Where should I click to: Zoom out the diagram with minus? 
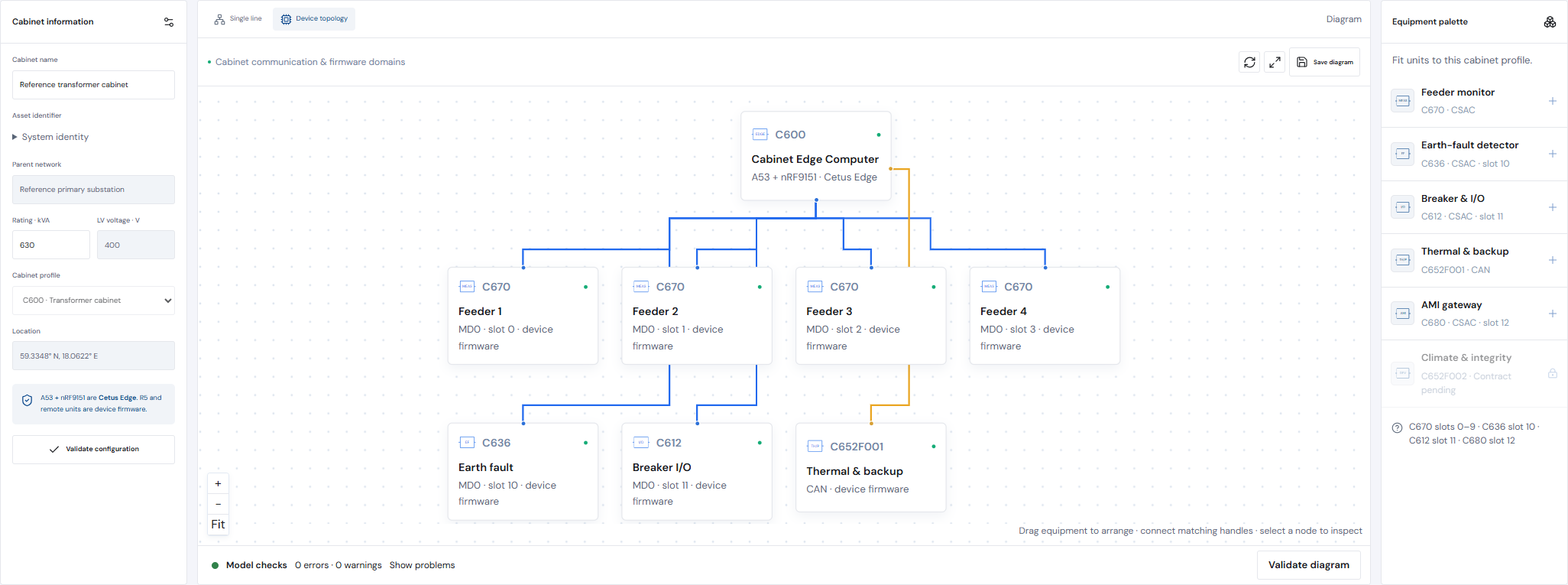point(218,504)
